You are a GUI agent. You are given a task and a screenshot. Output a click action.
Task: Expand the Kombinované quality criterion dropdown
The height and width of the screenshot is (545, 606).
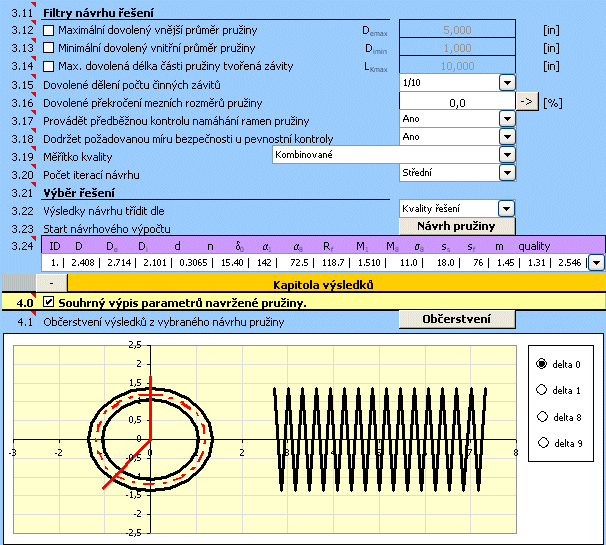[506, 155]
